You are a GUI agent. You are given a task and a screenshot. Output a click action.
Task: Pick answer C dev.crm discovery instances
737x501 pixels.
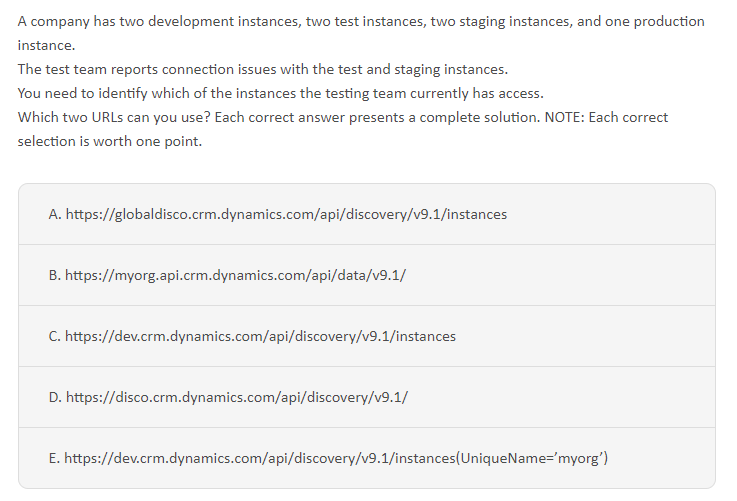click(366, 336)
